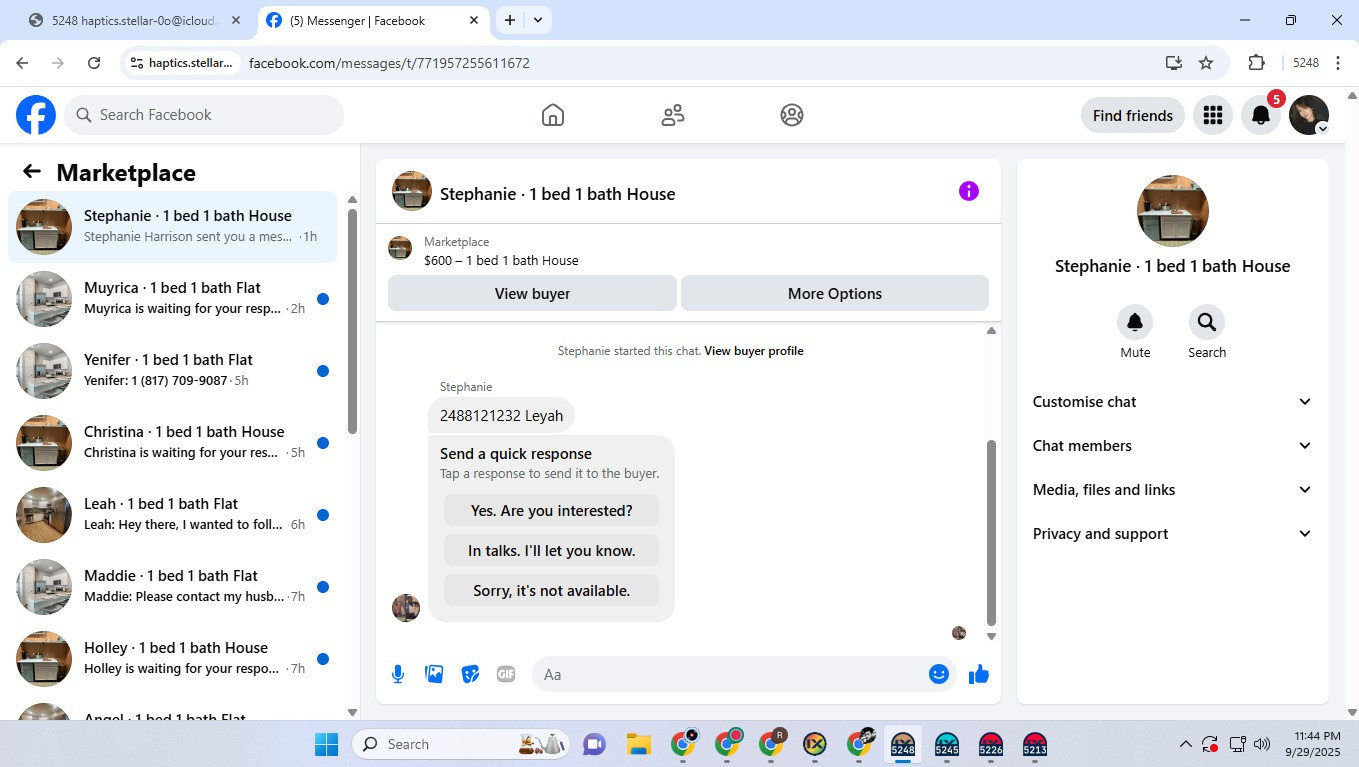Expand Privacy and support section

pos(1173,534)
